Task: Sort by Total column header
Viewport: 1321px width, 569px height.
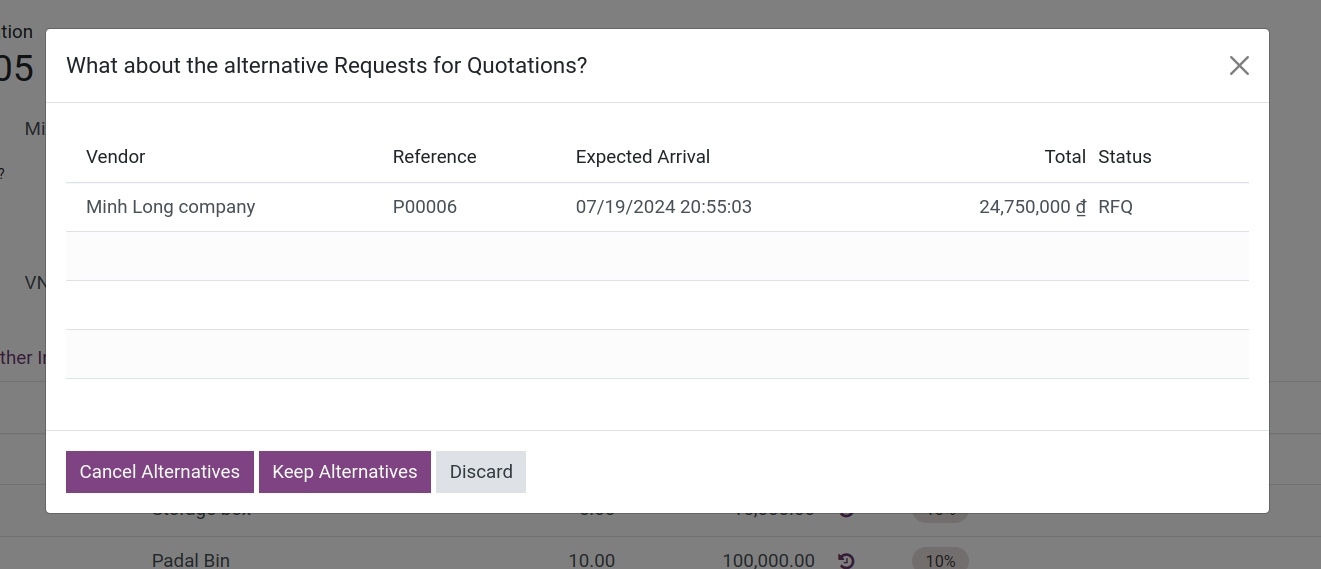Action: [1065, 157]
